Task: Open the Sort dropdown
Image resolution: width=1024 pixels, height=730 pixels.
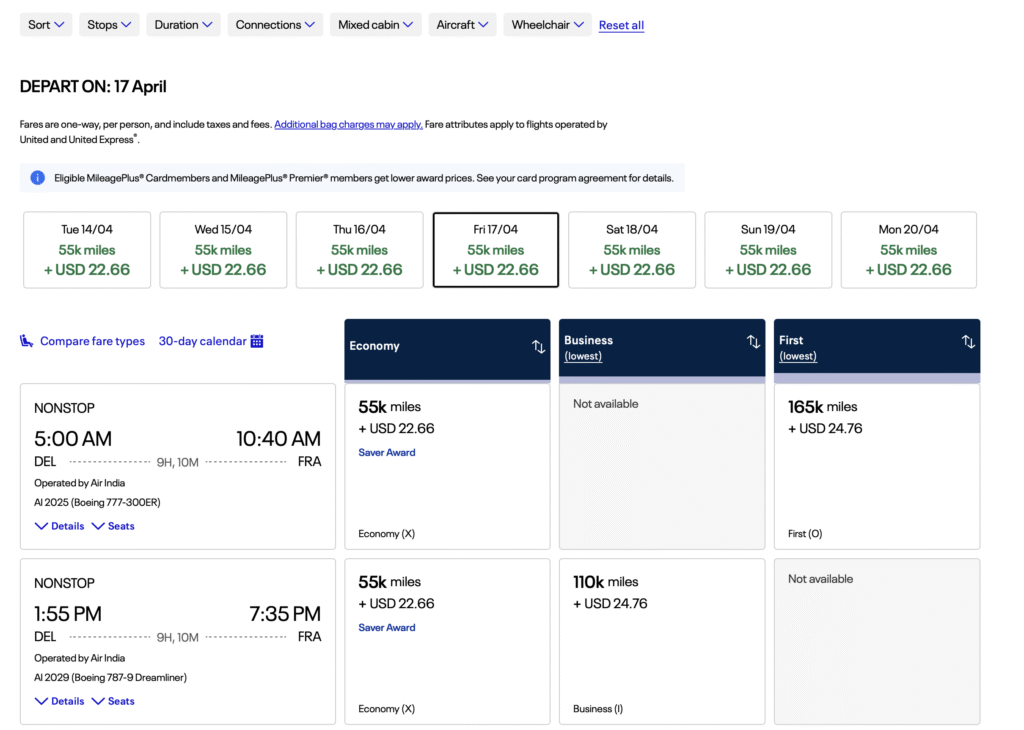Action: 45,24
